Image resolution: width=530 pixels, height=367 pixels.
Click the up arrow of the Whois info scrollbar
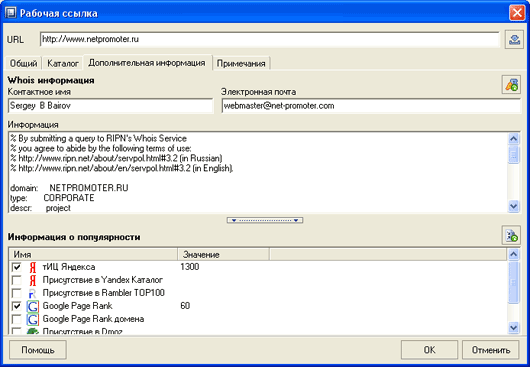513,139
